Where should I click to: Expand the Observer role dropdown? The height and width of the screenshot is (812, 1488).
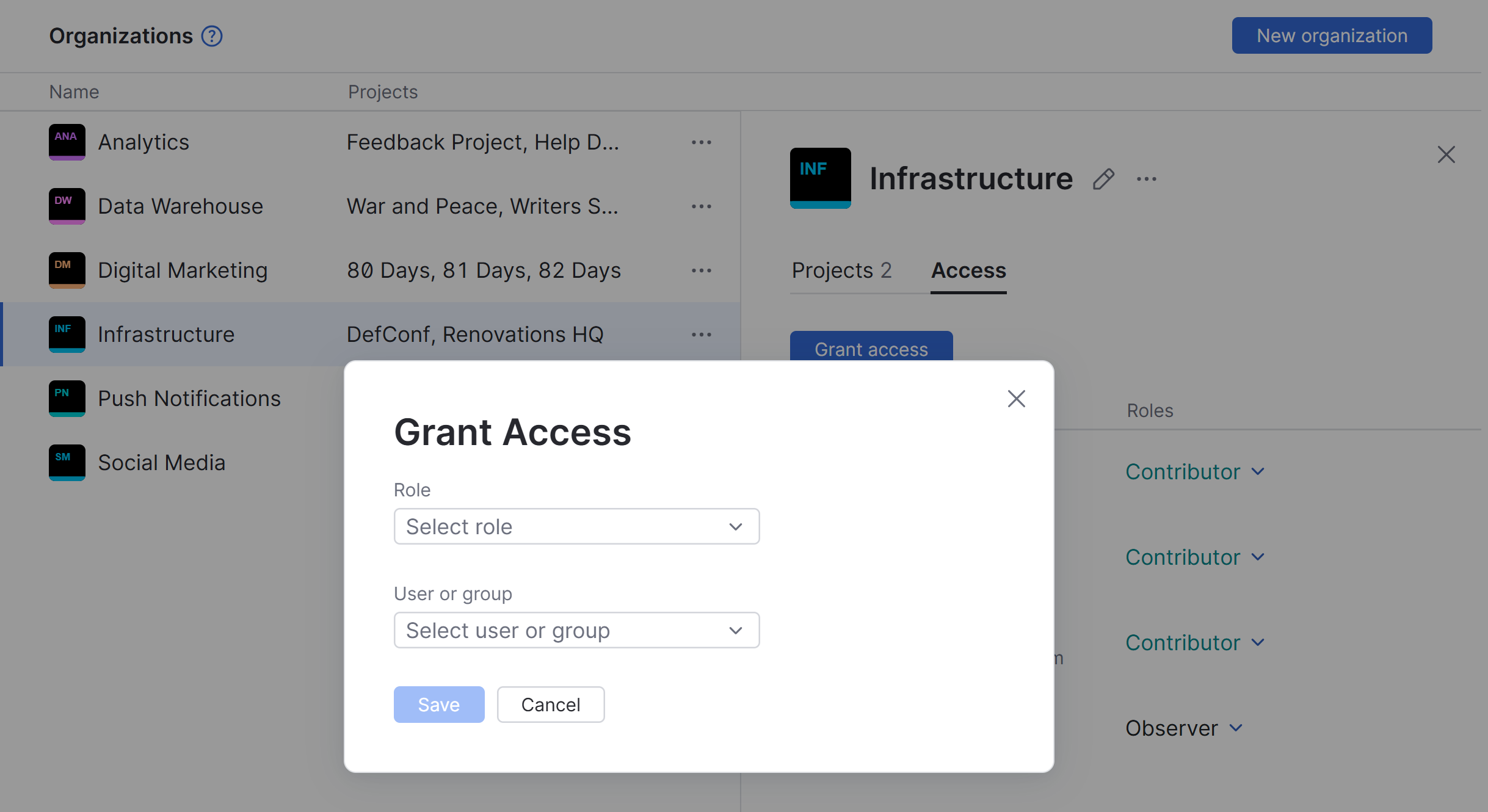[1184, 728]
